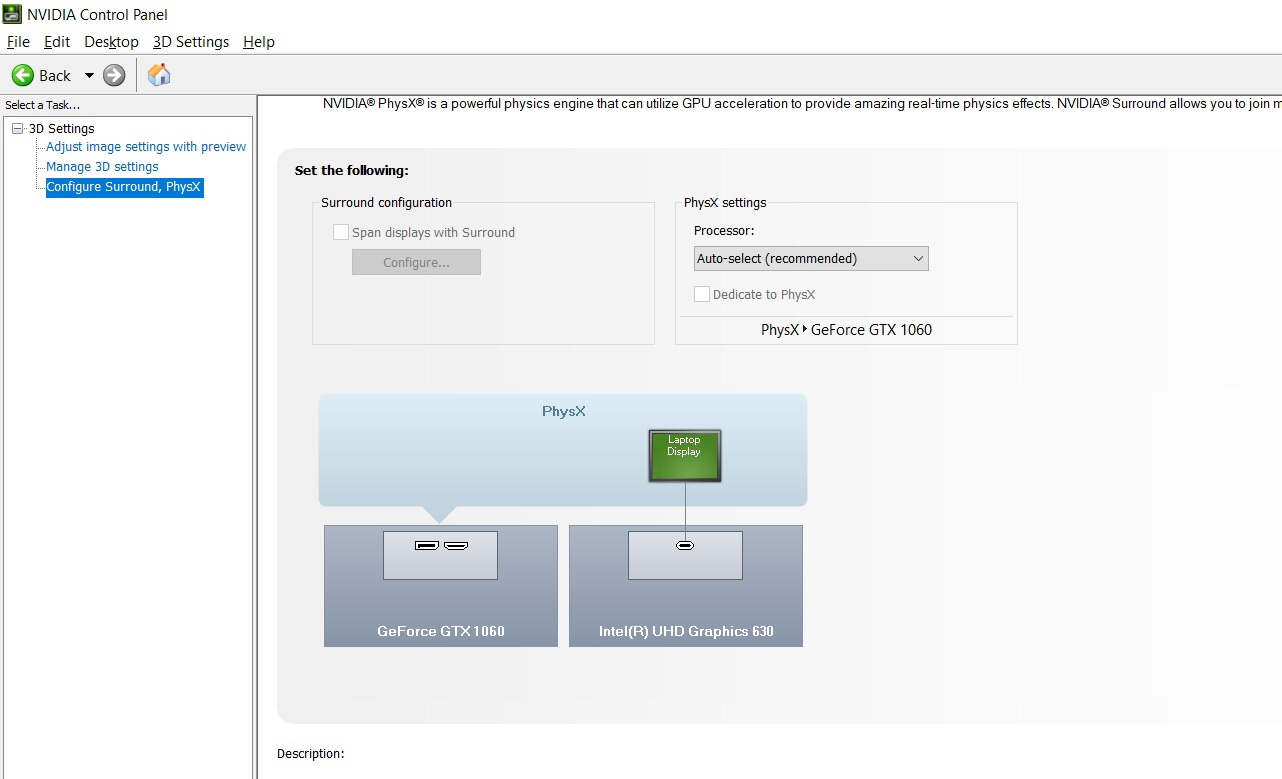Click the green Back arrow icon
The height and width of the screenshot is (779, 1282).
click(22, 75)
